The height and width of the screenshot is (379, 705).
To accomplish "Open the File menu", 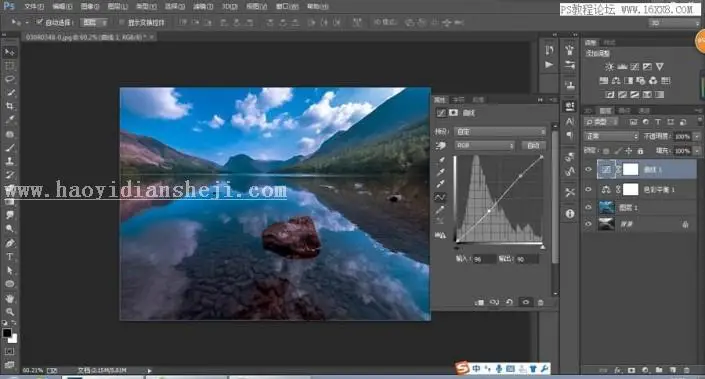I will (x=34, y=6).
